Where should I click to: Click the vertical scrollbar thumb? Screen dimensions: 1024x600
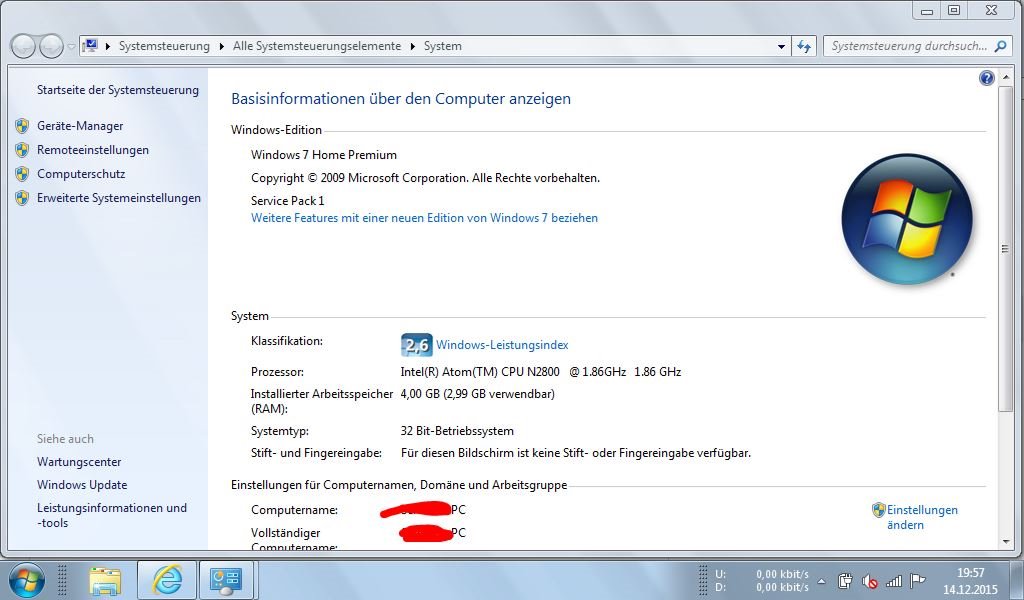click(1005, 248)
